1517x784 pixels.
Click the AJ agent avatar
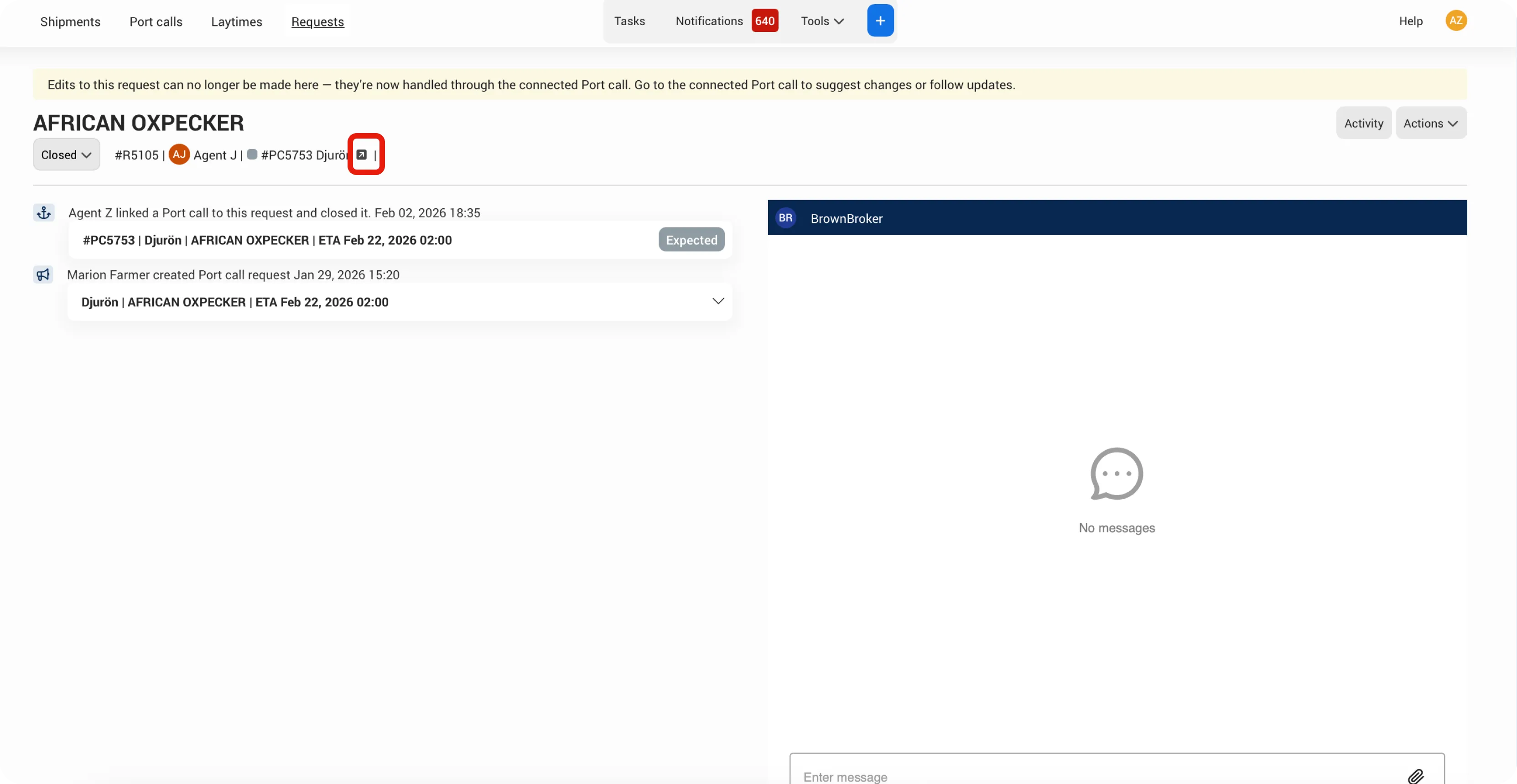click(x=179, y=154)
